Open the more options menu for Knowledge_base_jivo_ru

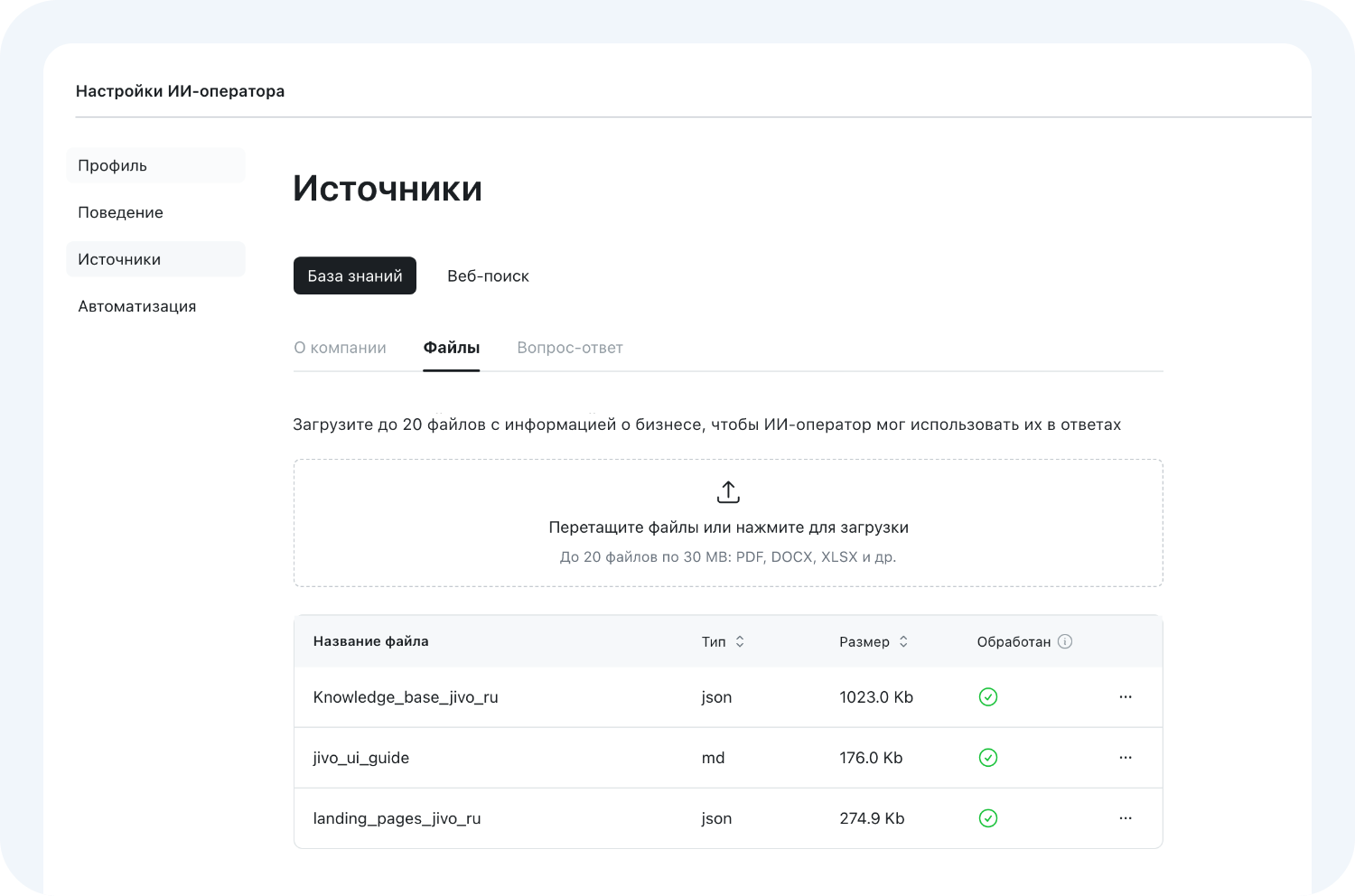coord(1126,697)
